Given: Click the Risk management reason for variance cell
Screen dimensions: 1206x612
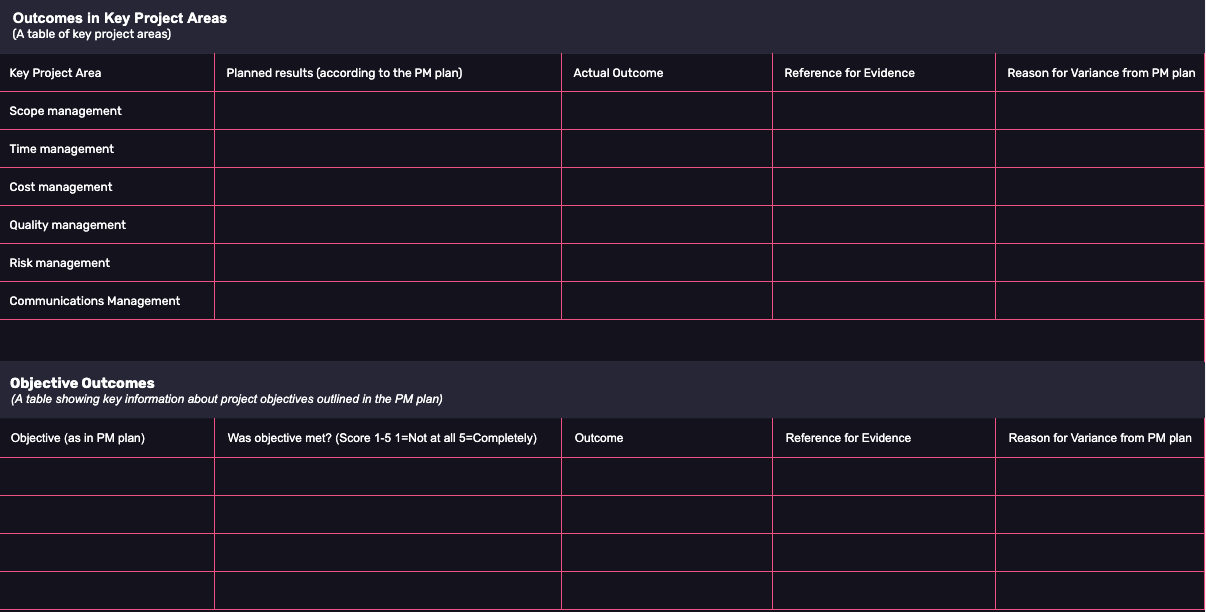Looking at the screenshot, I should point(1100,263).
